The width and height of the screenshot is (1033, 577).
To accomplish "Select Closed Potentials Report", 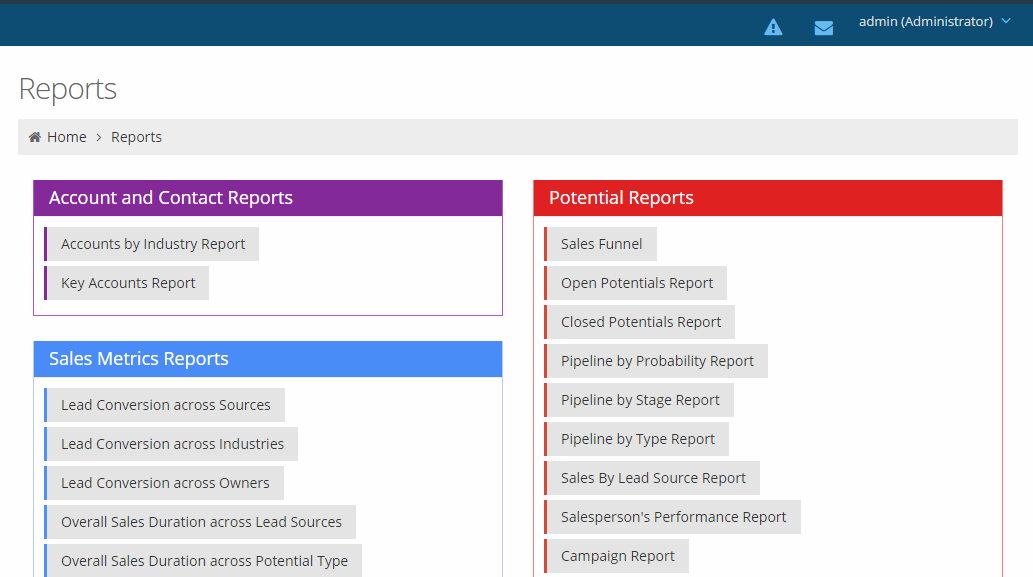I will [x=641, y=322].
